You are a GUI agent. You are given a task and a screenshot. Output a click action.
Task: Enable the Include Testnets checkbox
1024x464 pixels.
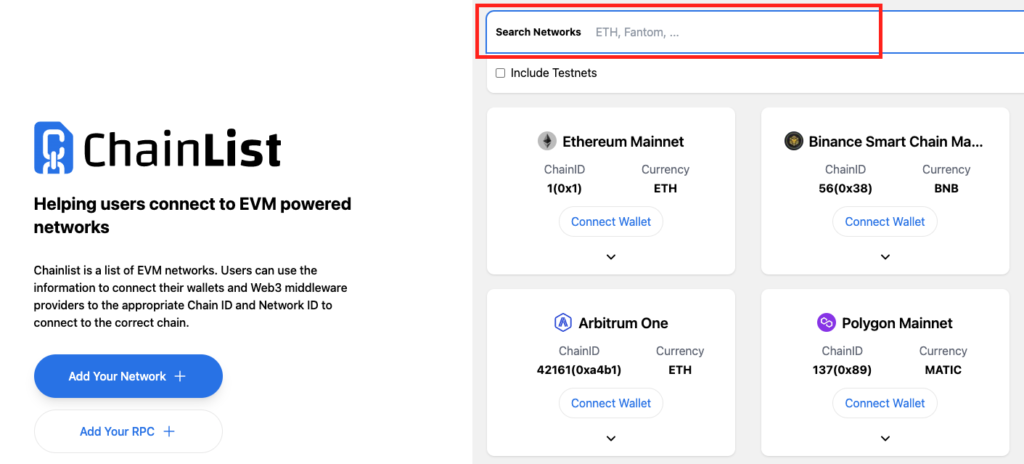click(500, 73)
